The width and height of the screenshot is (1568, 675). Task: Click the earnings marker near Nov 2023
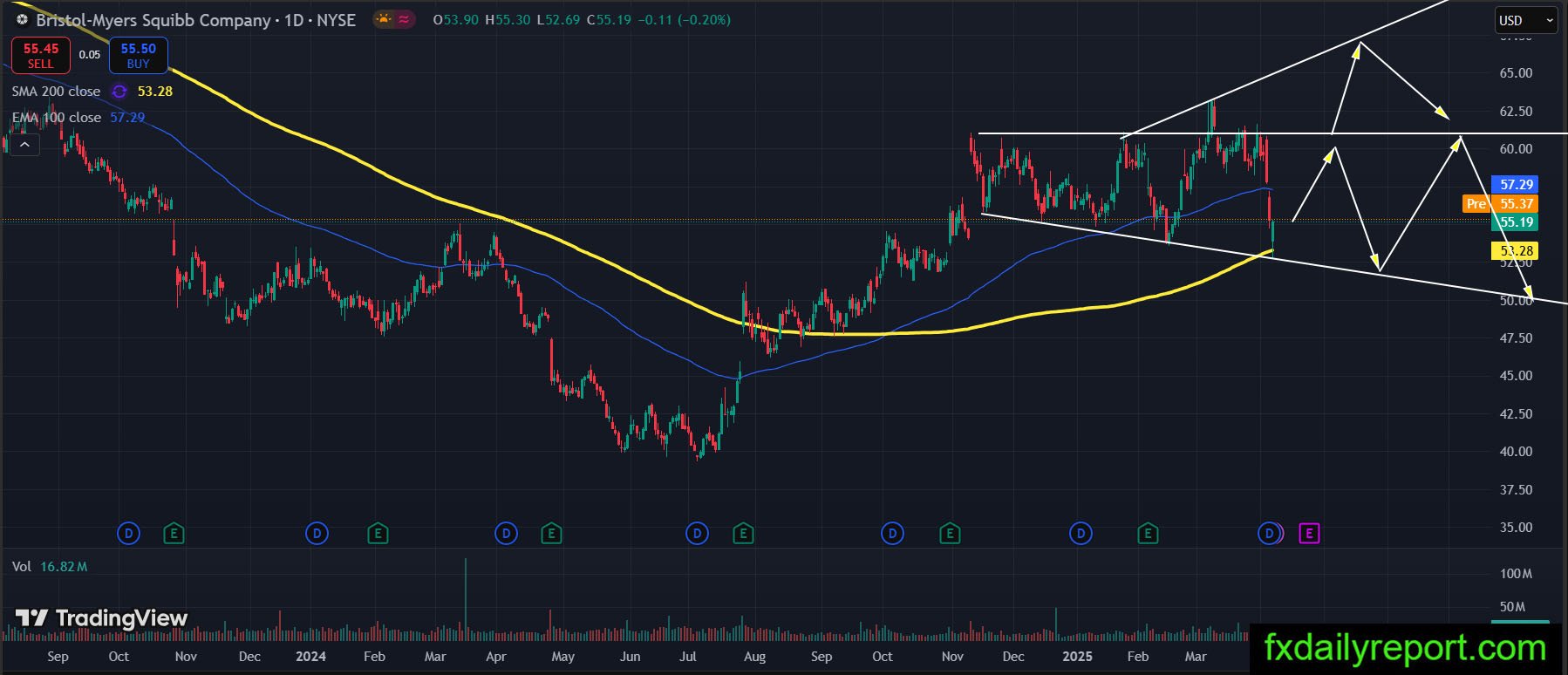174,533
